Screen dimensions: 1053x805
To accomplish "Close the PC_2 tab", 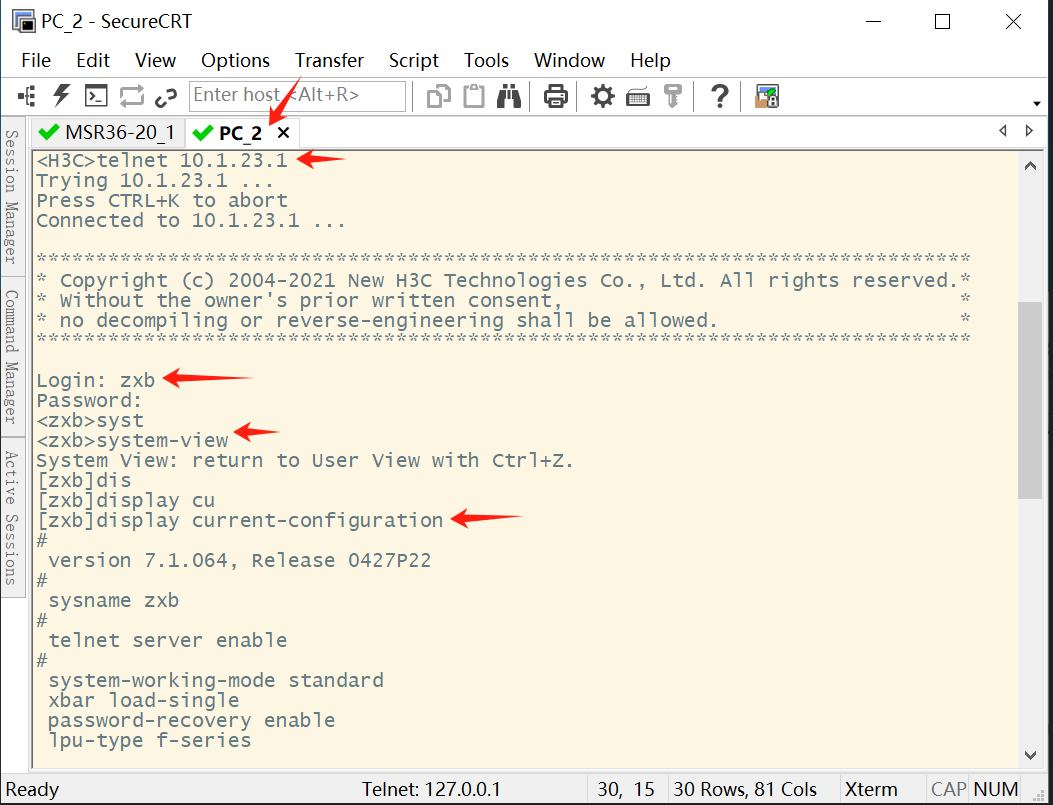I will coord(283,133).
